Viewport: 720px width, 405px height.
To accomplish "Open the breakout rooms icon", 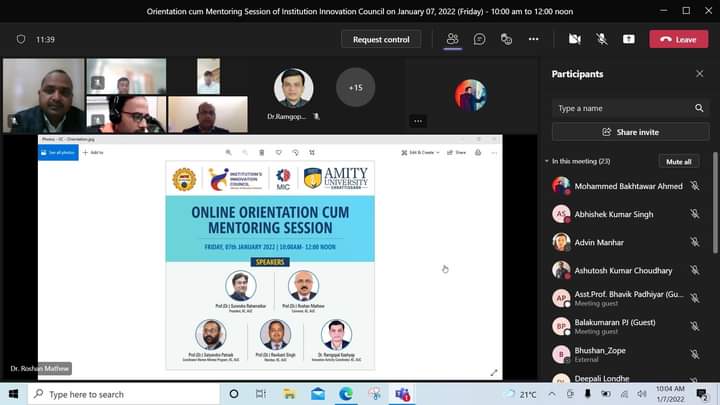I will point(506,39).
